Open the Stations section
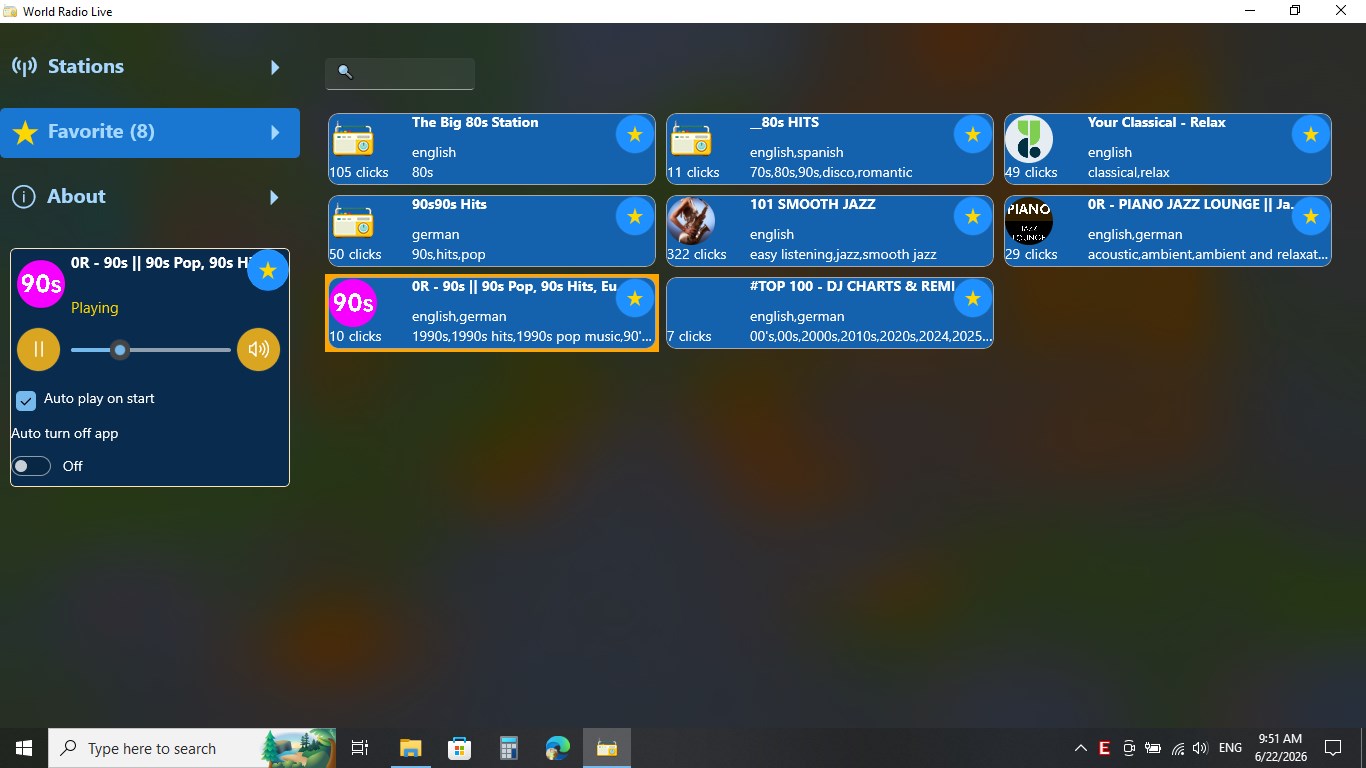This screenshot has width=1366, height=768. coord(150,67)
